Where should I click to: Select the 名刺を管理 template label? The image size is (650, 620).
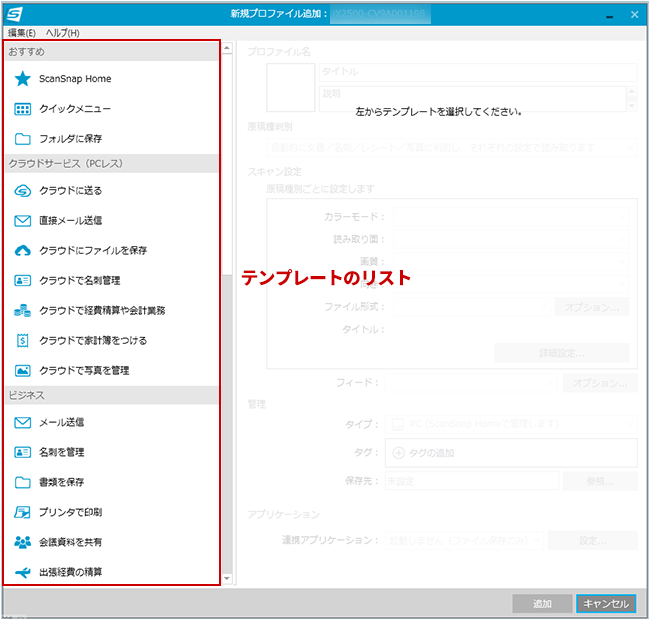(x=61, y=452)
